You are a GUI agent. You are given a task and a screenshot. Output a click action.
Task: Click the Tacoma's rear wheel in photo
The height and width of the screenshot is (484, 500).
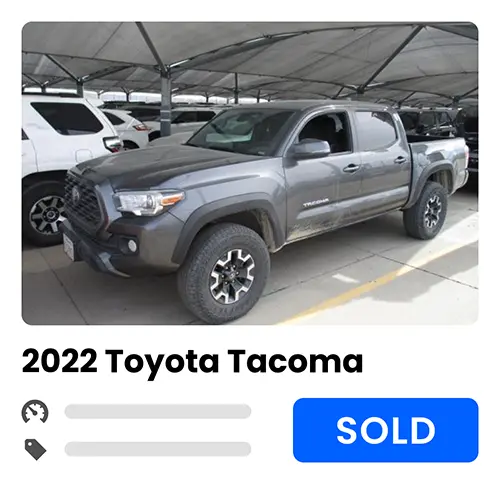(426, 211)
